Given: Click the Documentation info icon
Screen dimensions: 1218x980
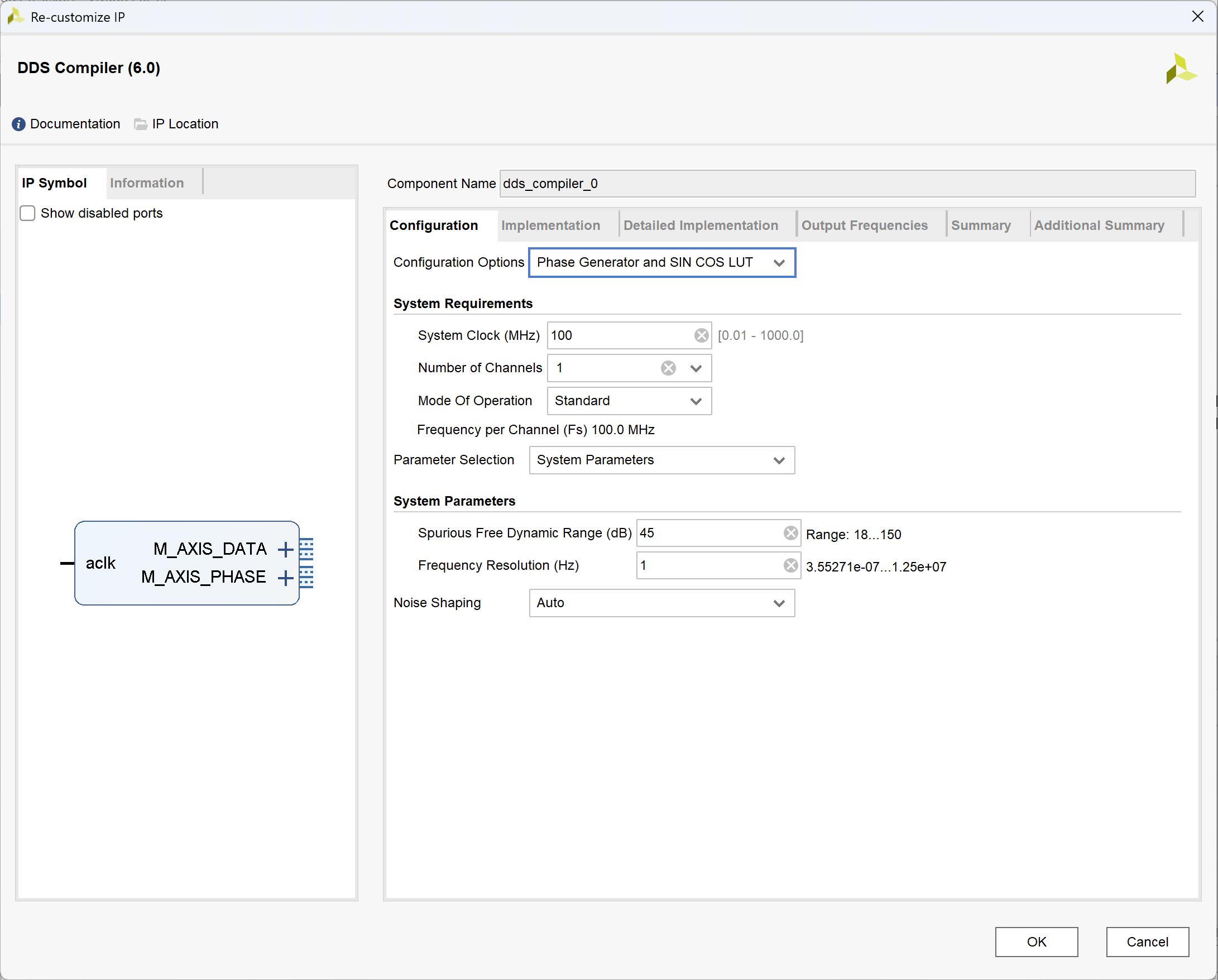Looking at the screenshot, I should [x=18, y=124].
